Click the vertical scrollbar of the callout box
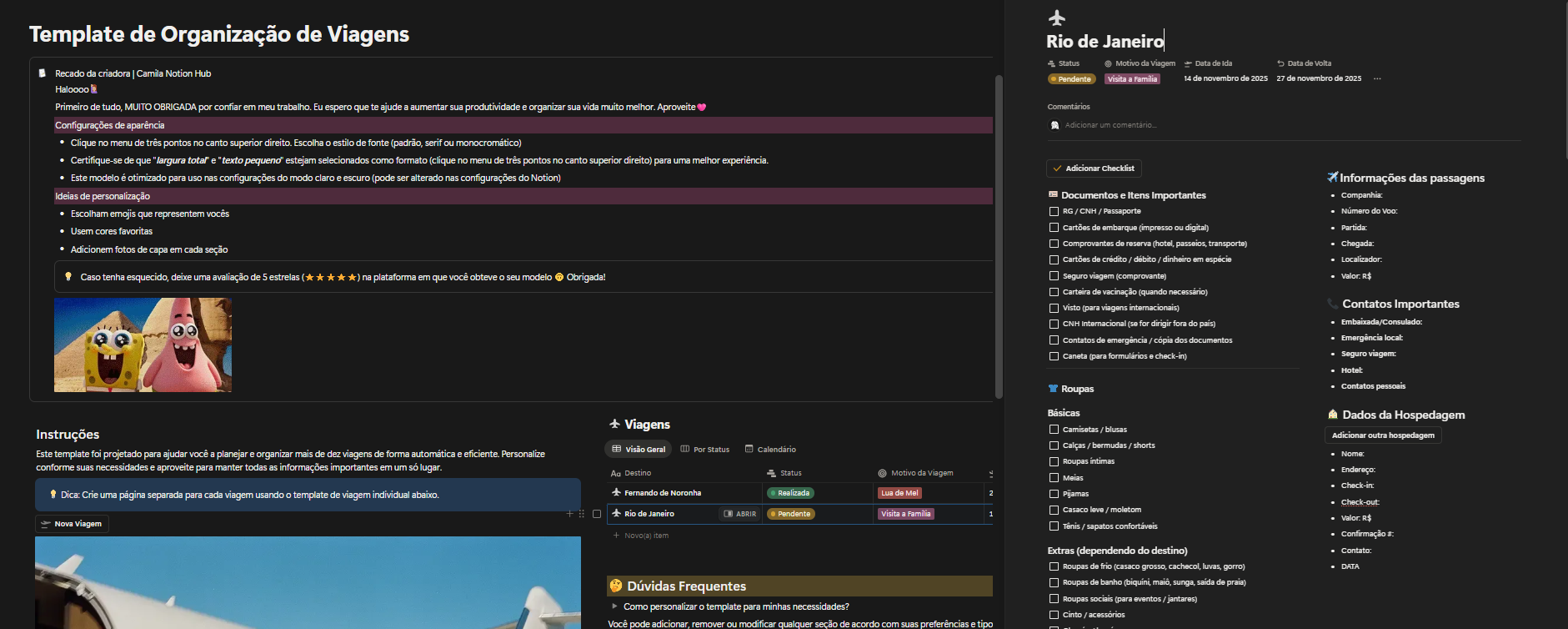Image resolution: width=1568 pixels, height=629 pixels. [x=999, y=234]
